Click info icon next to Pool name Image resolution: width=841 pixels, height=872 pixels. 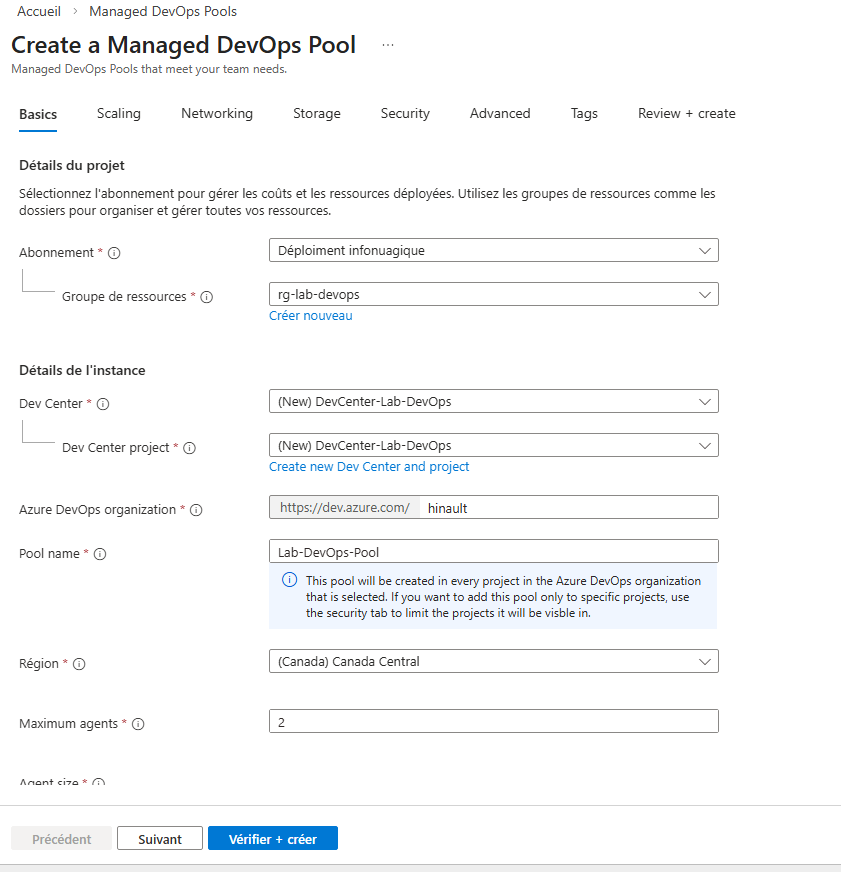point(100,554)
